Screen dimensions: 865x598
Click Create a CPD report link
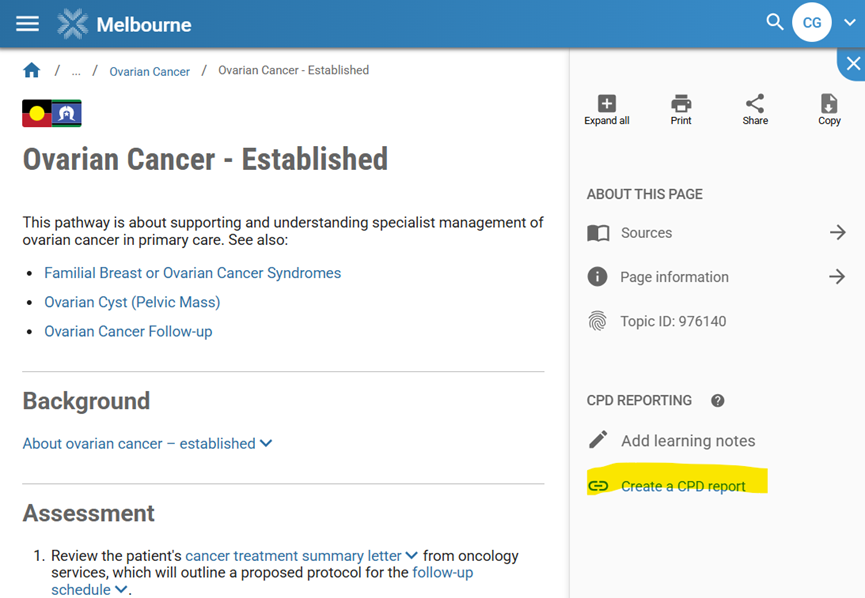click(x=682, y=486)
